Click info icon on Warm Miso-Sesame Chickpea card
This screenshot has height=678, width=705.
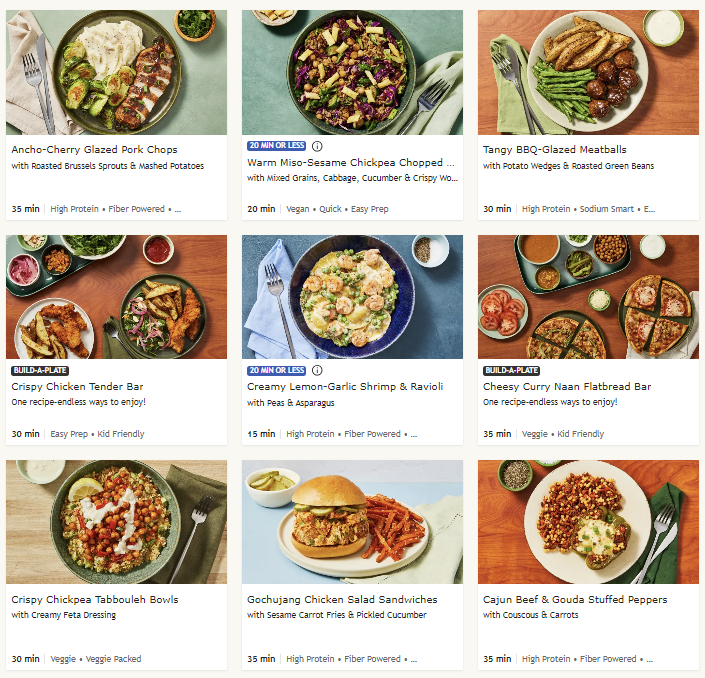click(317, 146)
